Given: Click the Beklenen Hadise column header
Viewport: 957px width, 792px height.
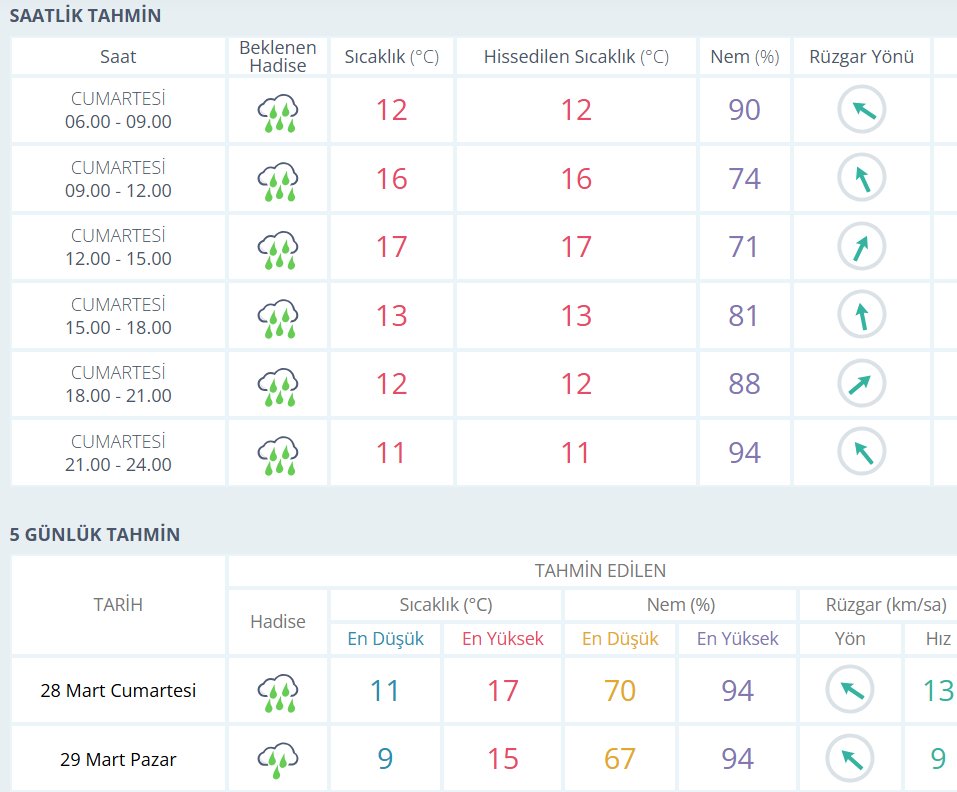Looking at the screenshot, I should pos(278,57).
